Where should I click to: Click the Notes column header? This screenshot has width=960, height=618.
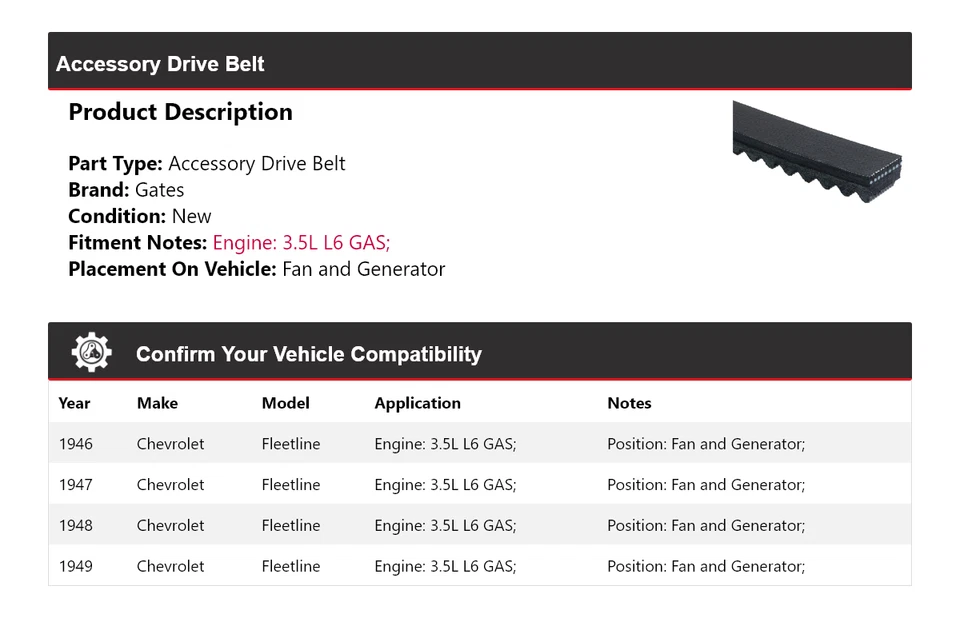click(x=629, y=403)
